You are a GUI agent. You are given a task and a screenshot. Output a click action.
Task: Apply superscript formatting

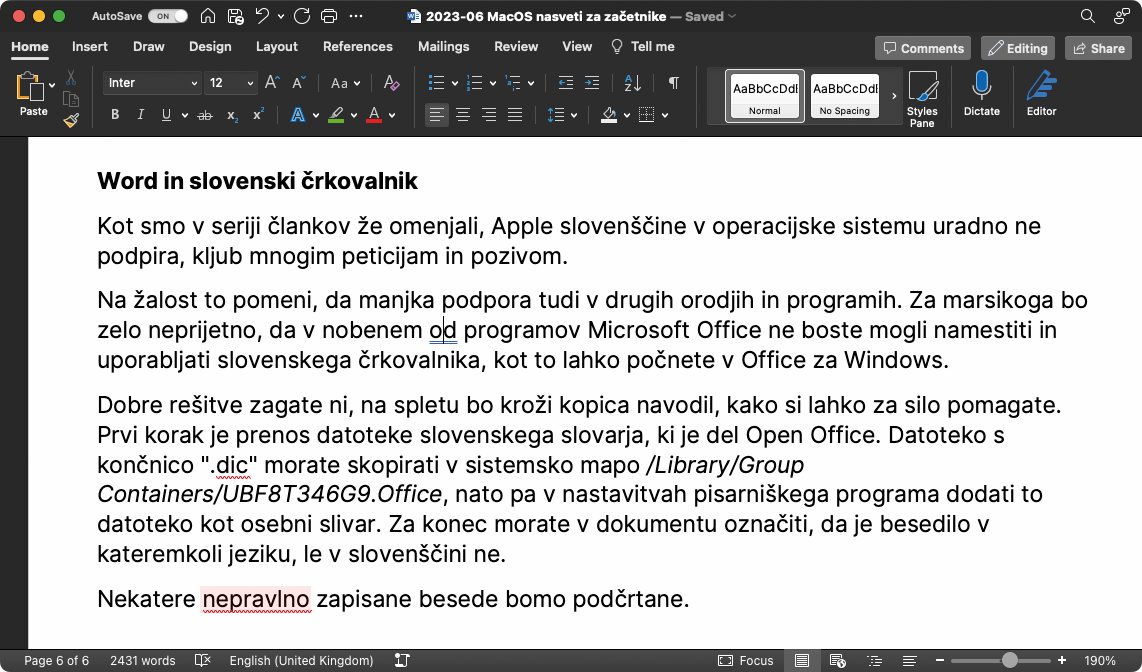pos(258,115)
